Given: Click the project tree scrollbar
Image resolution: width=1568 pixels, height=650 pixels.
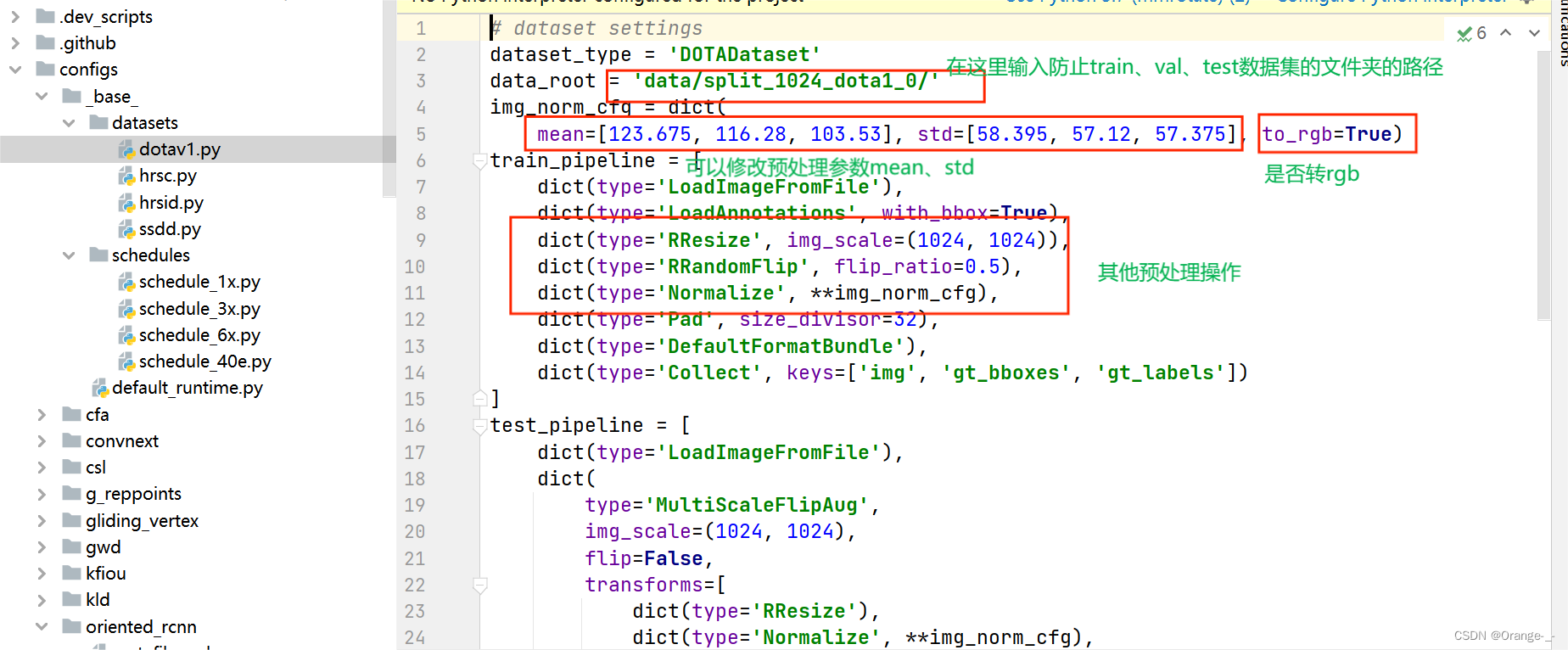Looking at the screenshot, I should 389,98.
